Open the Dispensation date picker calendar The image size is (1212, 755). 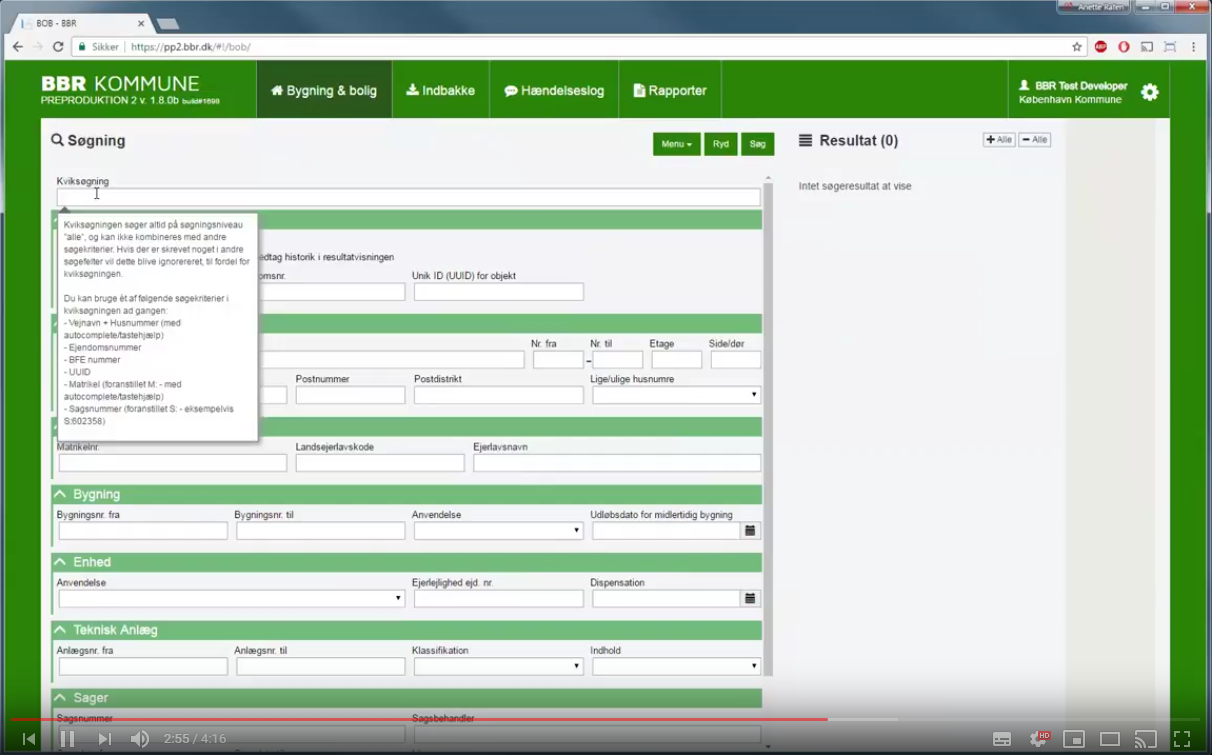pos(750,599)
